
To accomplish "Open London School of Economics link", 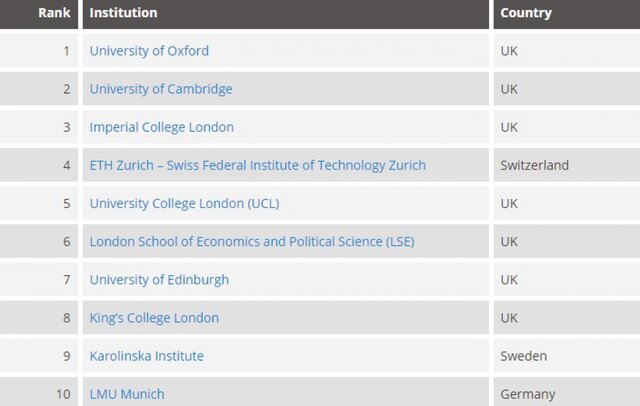I will tap(252, 242).
